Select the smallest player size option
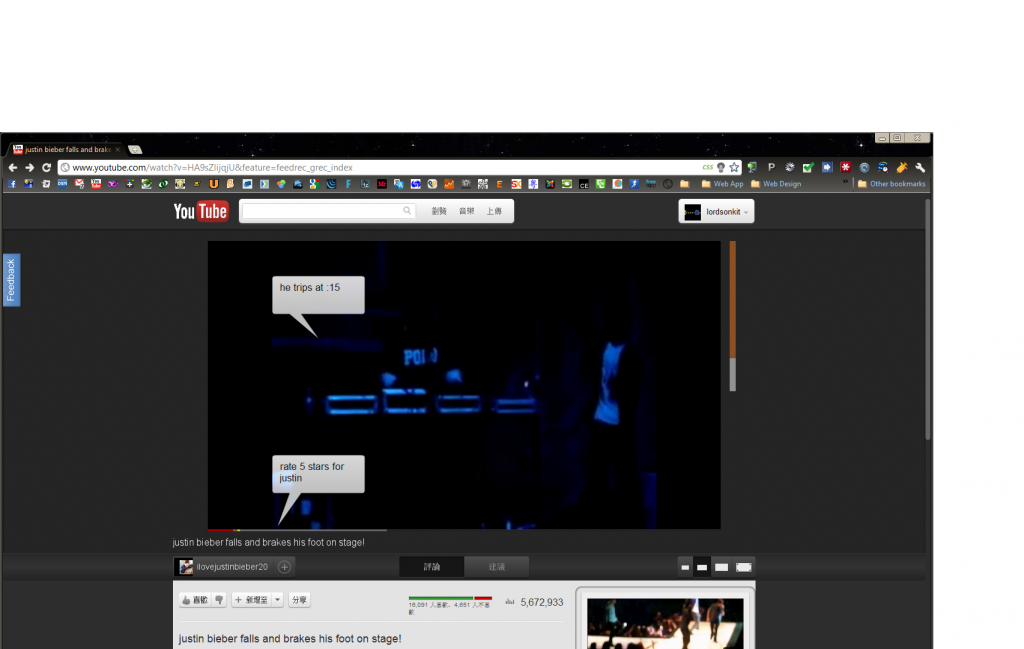 [x=685, y=567]
